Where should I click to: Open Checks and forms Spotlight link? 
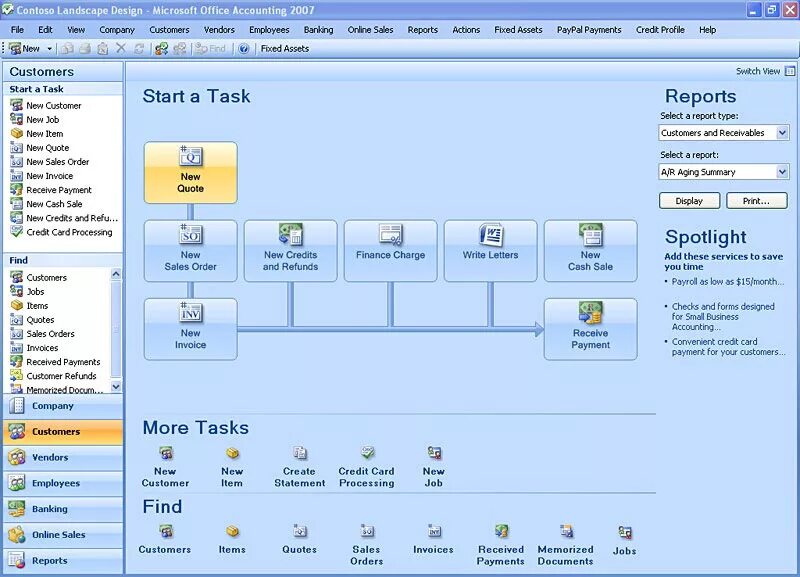pos(723,316)
